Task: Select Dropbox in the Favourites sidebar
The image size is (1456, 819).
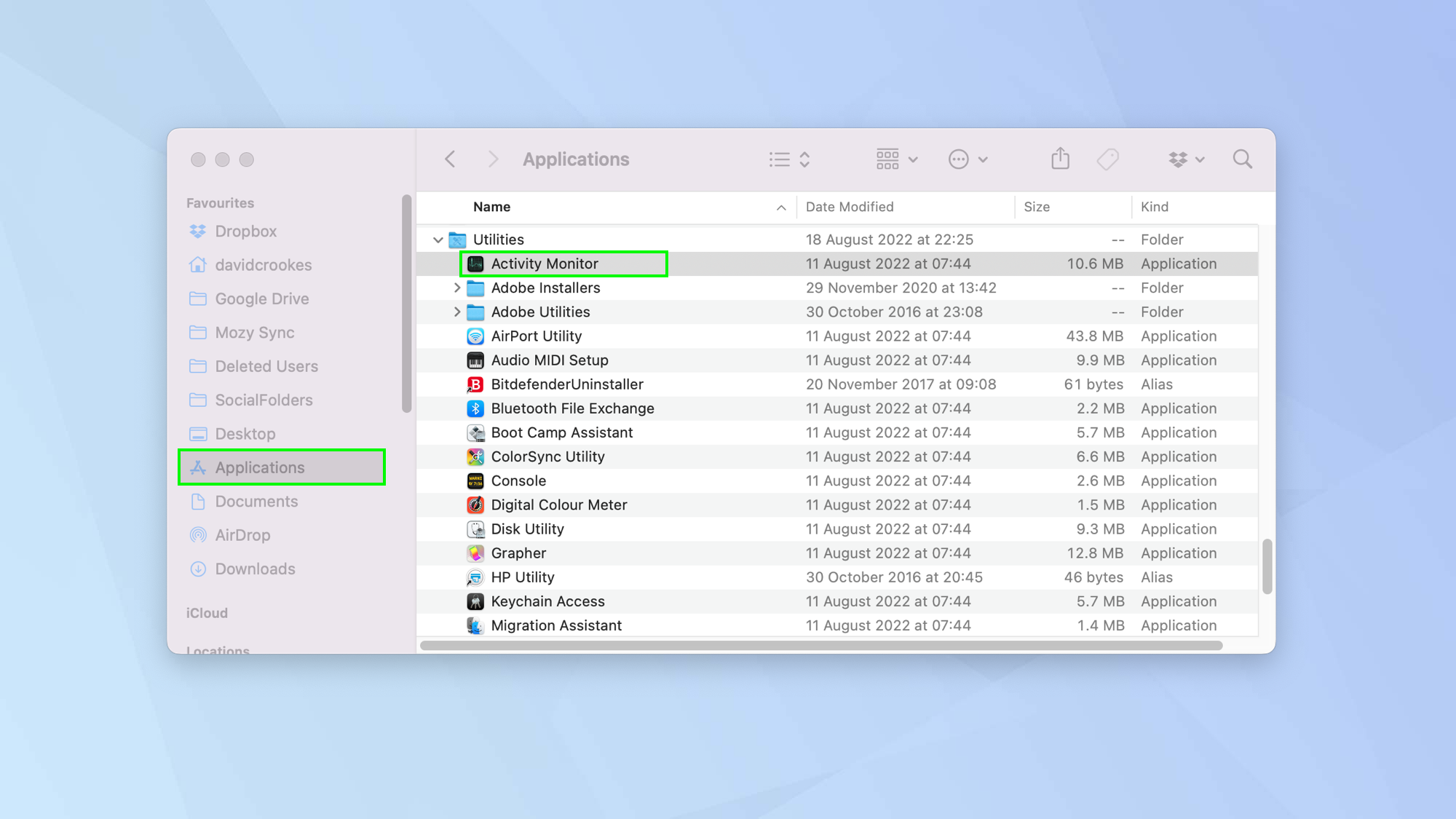Action: click(x=247, y=231)
